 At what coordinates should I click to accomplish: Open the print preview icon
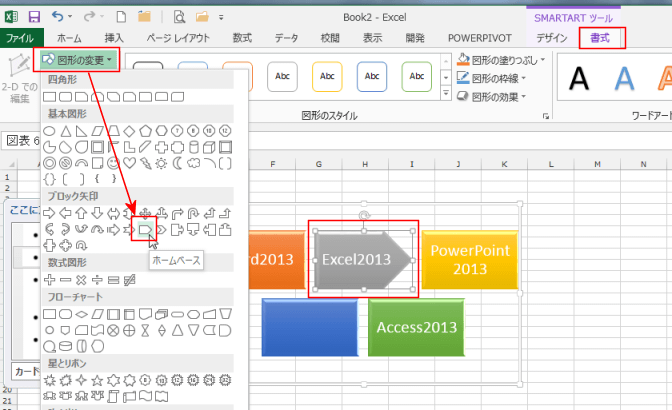179,17
